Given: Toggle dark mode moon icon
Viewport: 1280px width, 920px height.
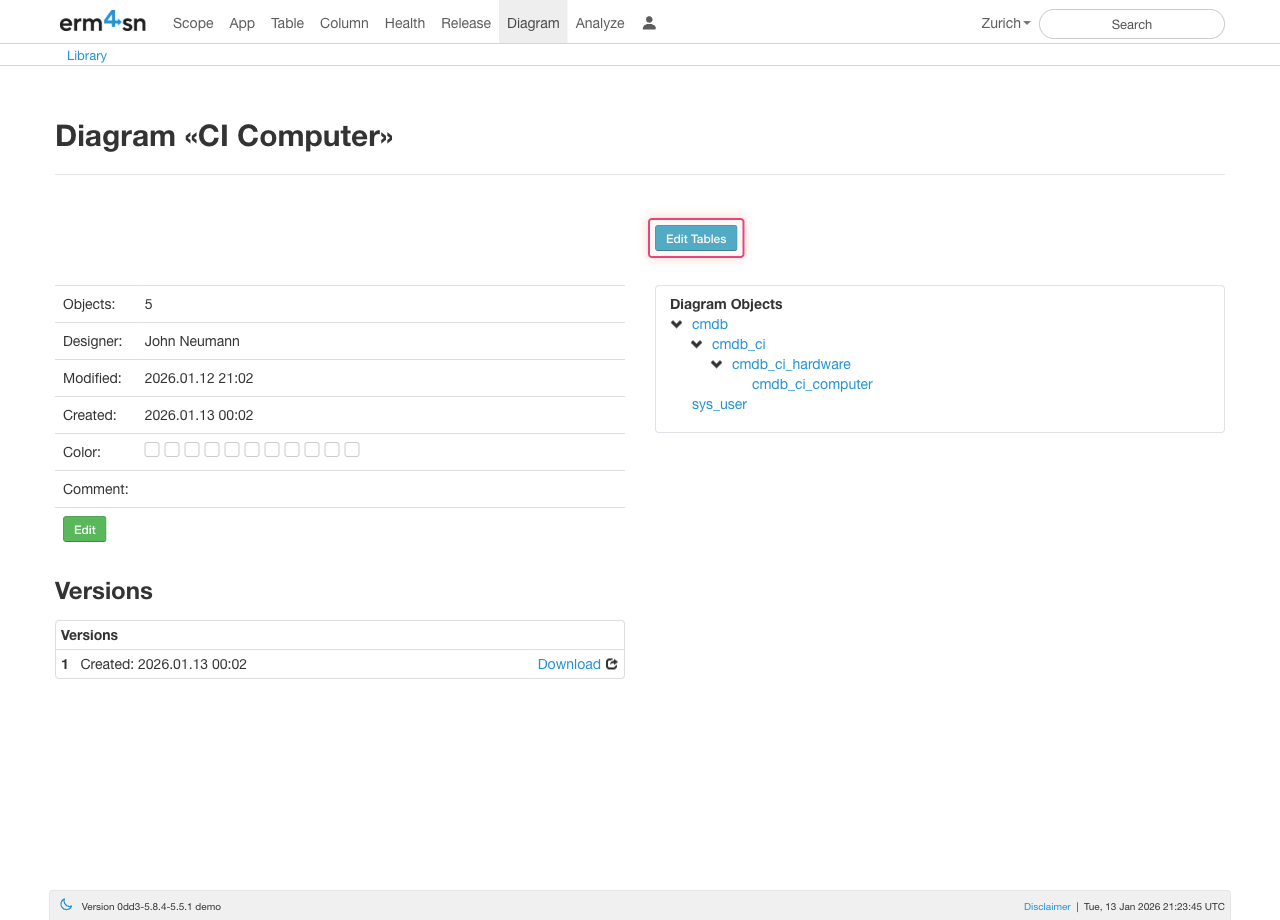Looking at the screenshot, I should tap(66, 905).
